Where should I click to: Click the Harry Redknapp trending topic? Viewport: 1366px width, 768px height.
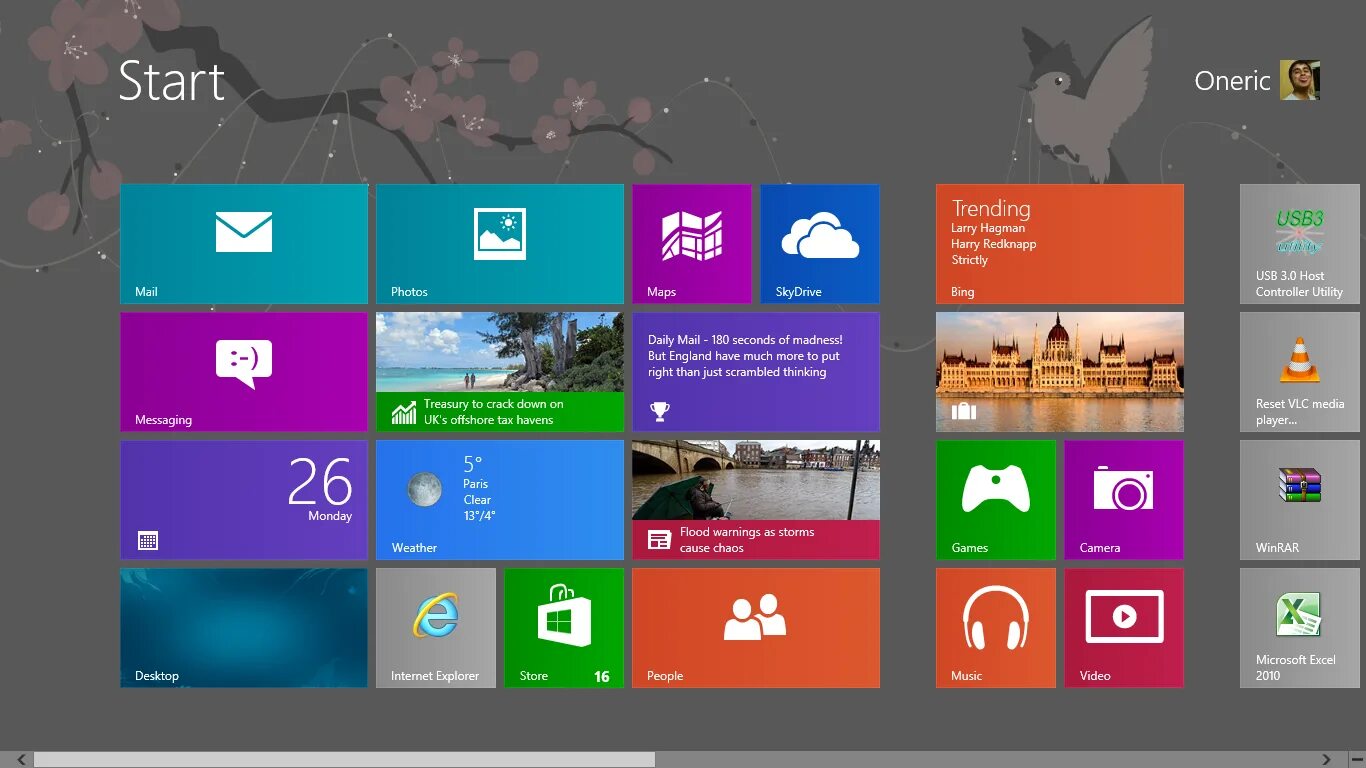[x=994, y=244]
